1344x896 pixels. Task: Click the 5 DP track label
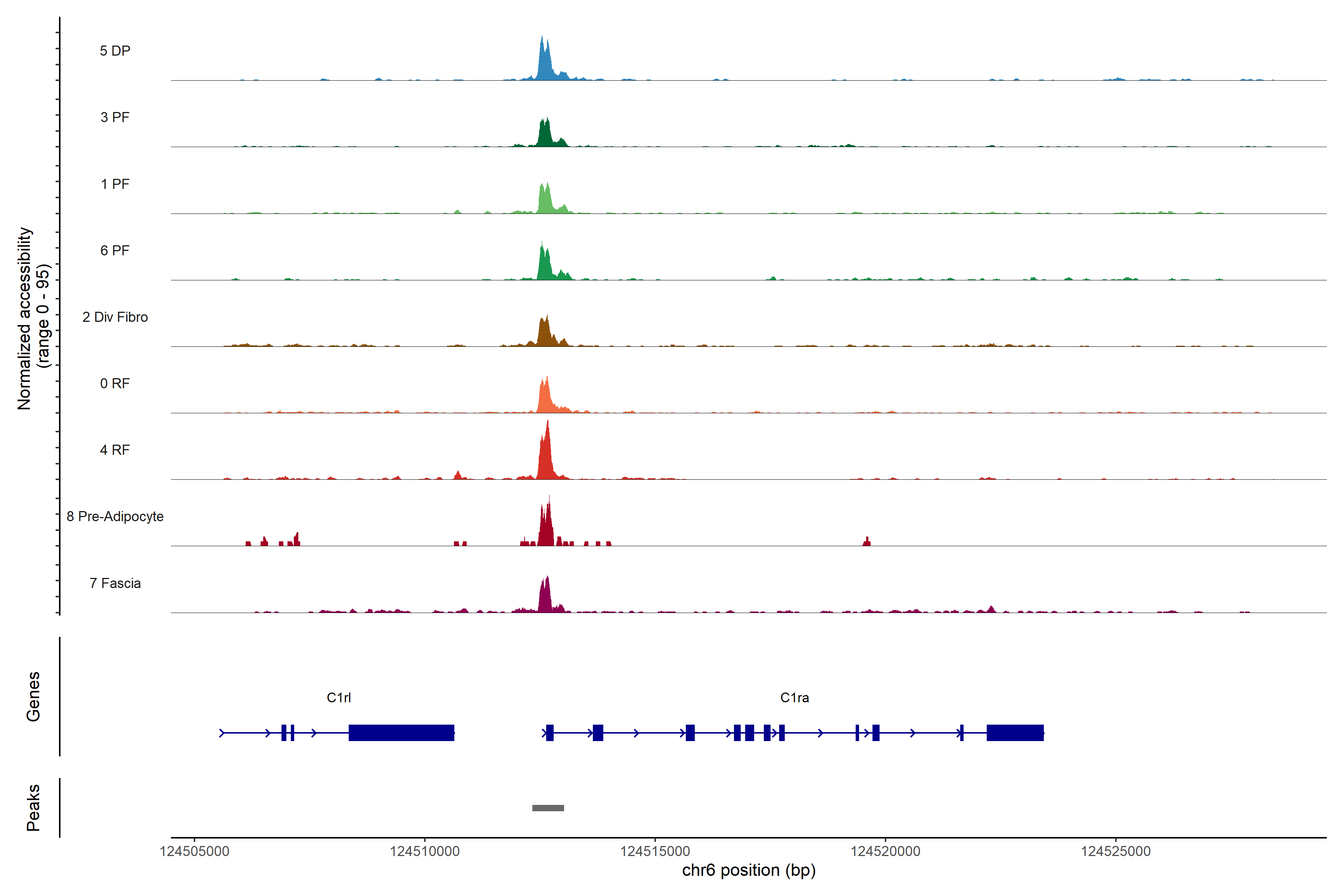pos(115,51)
